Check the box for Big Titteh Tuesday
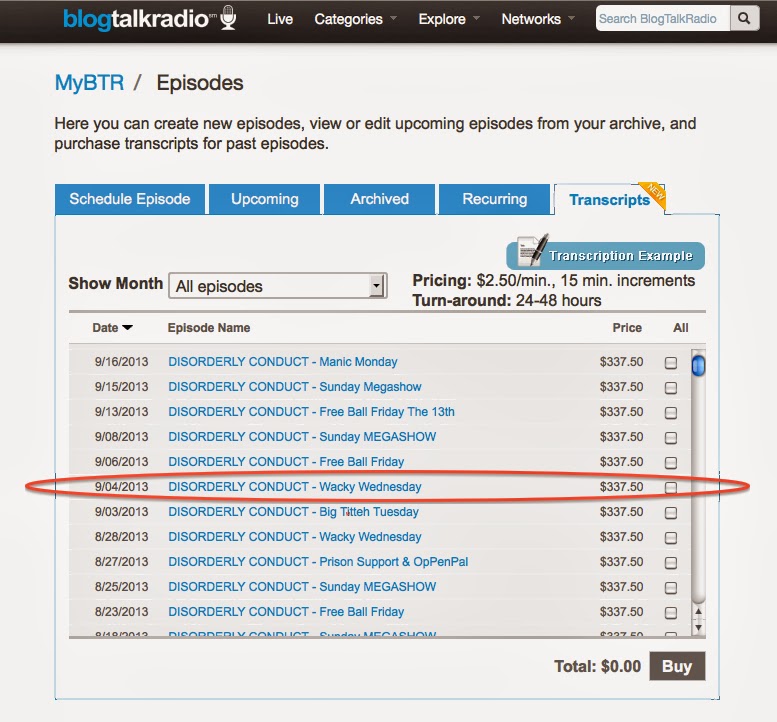This screenshot has height=722, width=777. pyautogui.click(x=670, y=513)
